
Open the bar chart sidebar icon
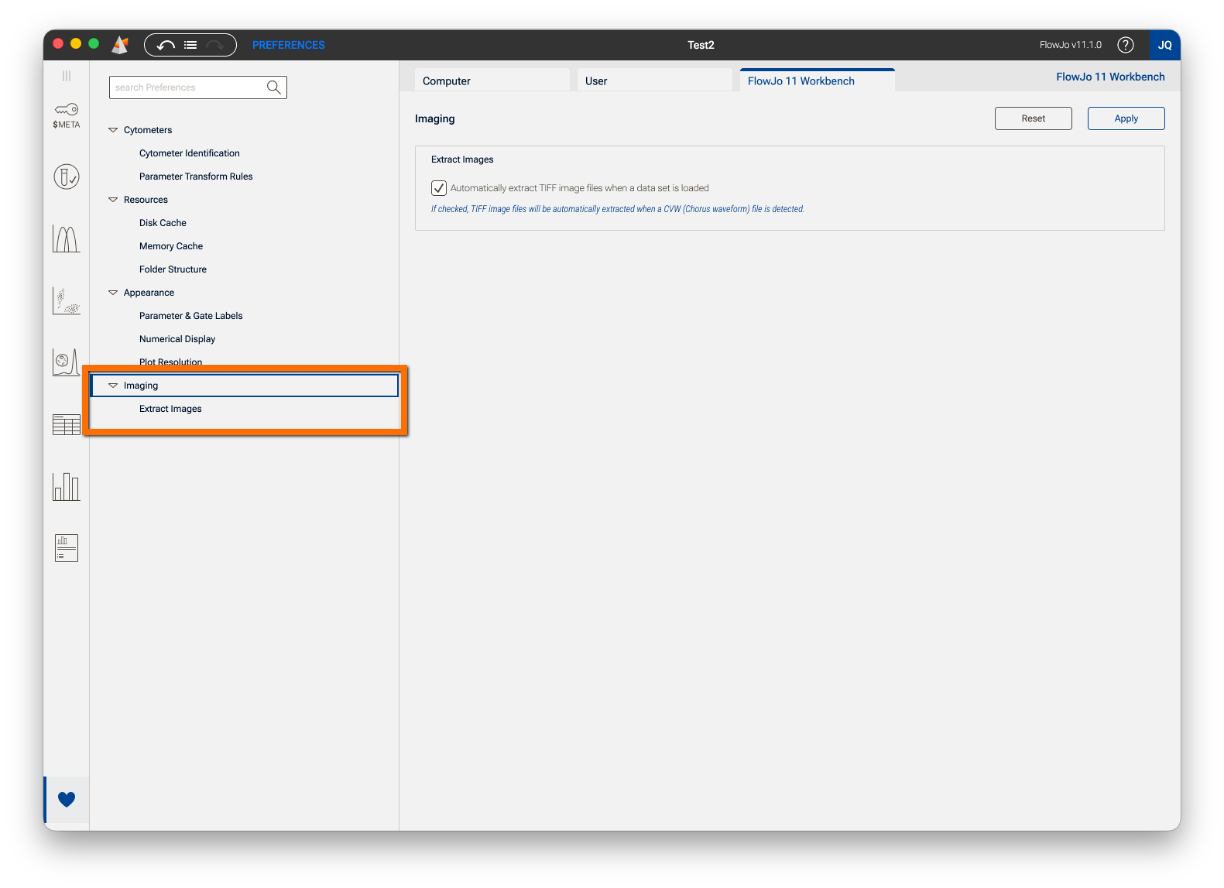coord(66,487)
